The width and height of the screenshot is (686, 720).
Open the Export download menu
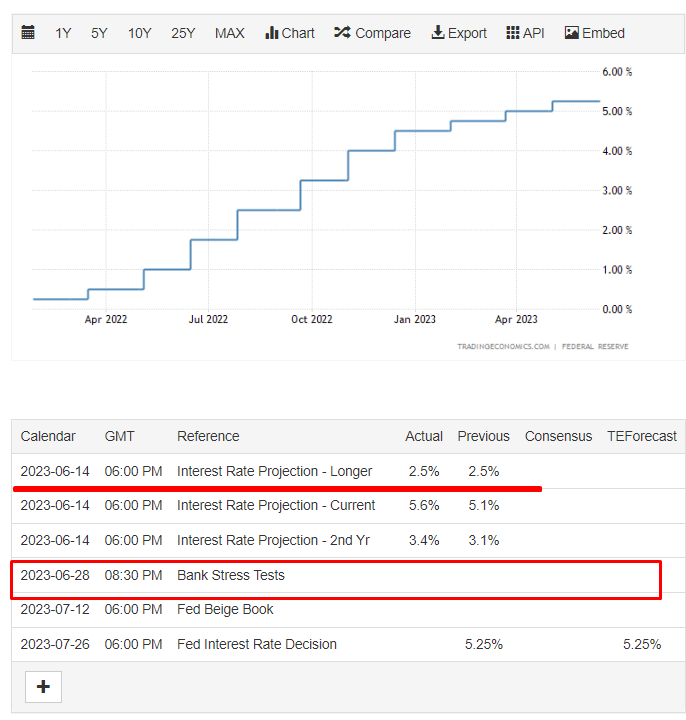459,33
